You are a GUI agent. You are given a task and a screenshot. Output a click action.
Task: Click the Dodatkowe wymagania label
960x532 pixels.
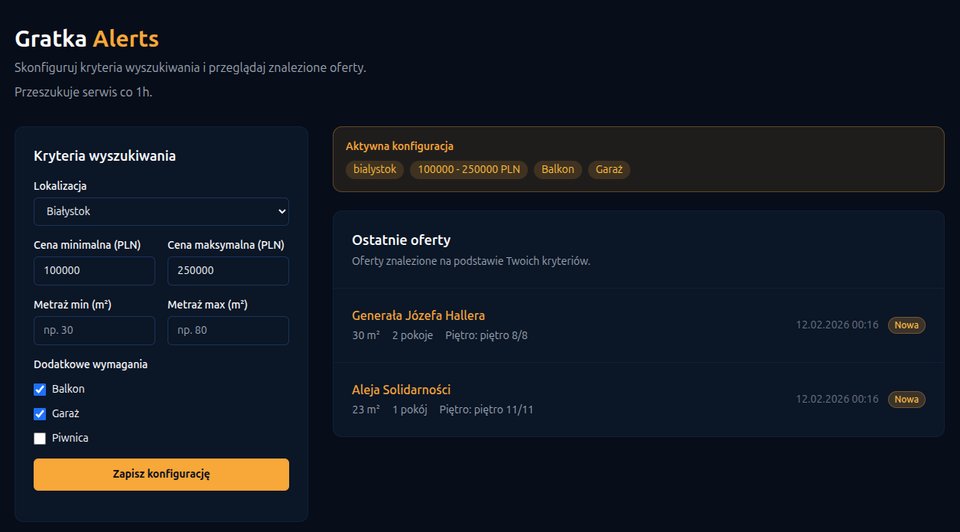point(91,364)
